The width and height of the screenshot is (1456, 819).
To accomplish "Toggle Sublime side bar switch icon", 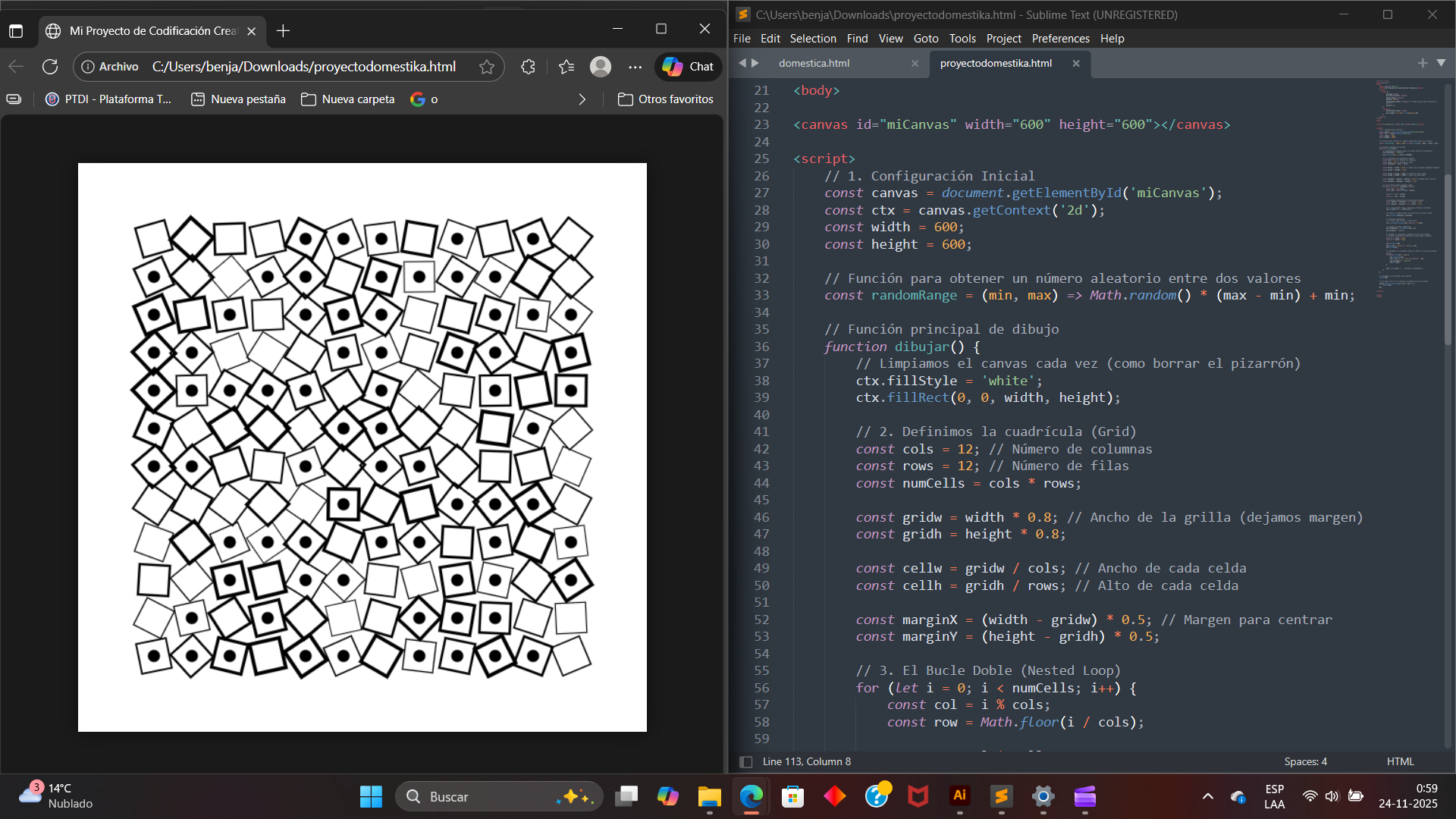I will 745,761.
